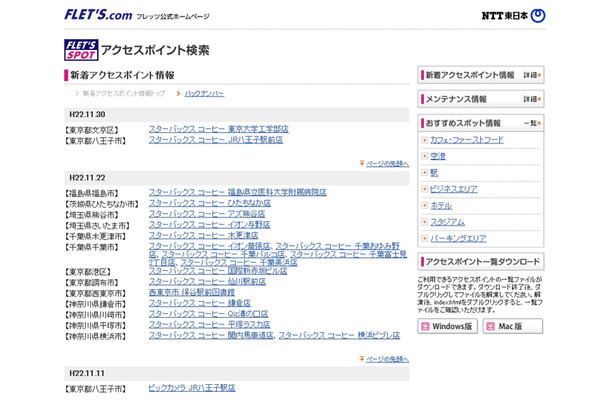Open スターバックス コーヒー JR八王子駅前店 link

(x=216, y=140)
